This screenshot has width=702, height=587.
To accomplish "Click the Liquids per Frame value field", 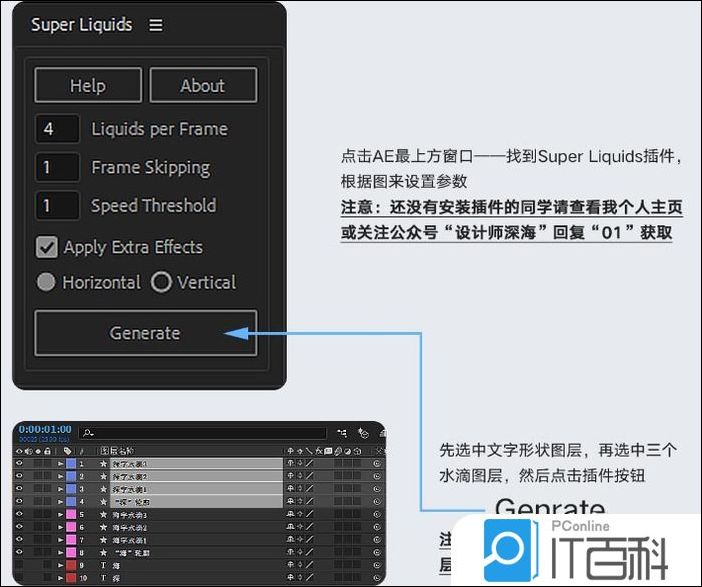I will coord(58,129).
